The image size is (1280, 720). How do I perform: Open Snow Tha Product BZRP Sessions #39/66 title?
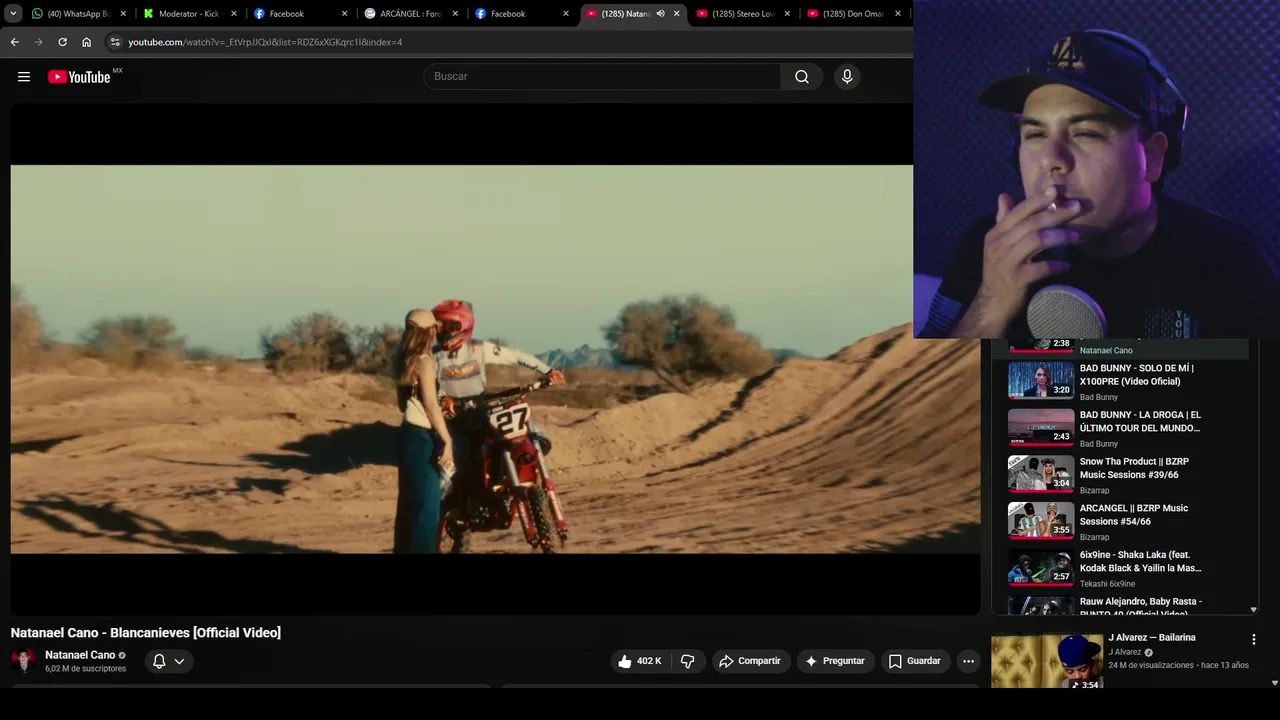1134,468
